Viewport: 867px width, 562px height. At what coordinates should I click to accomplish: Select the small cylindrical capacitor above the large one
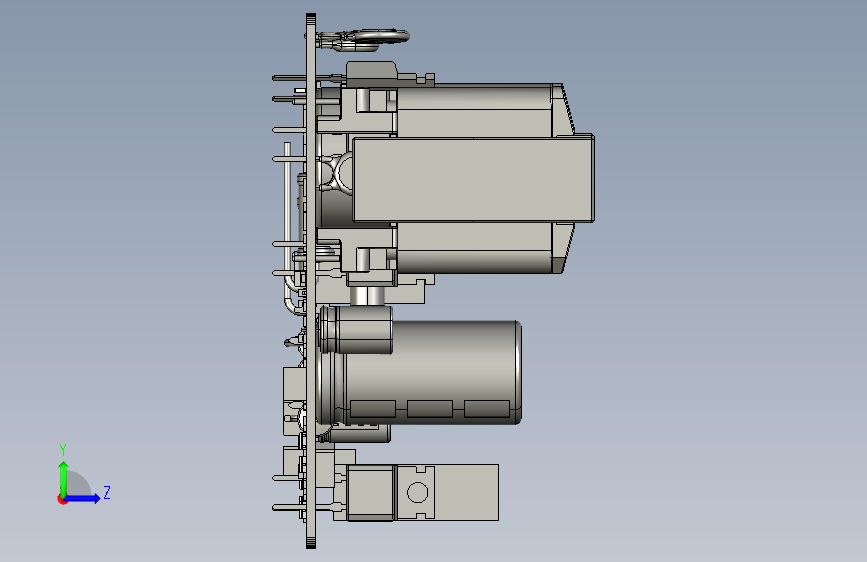coord(357,330)
